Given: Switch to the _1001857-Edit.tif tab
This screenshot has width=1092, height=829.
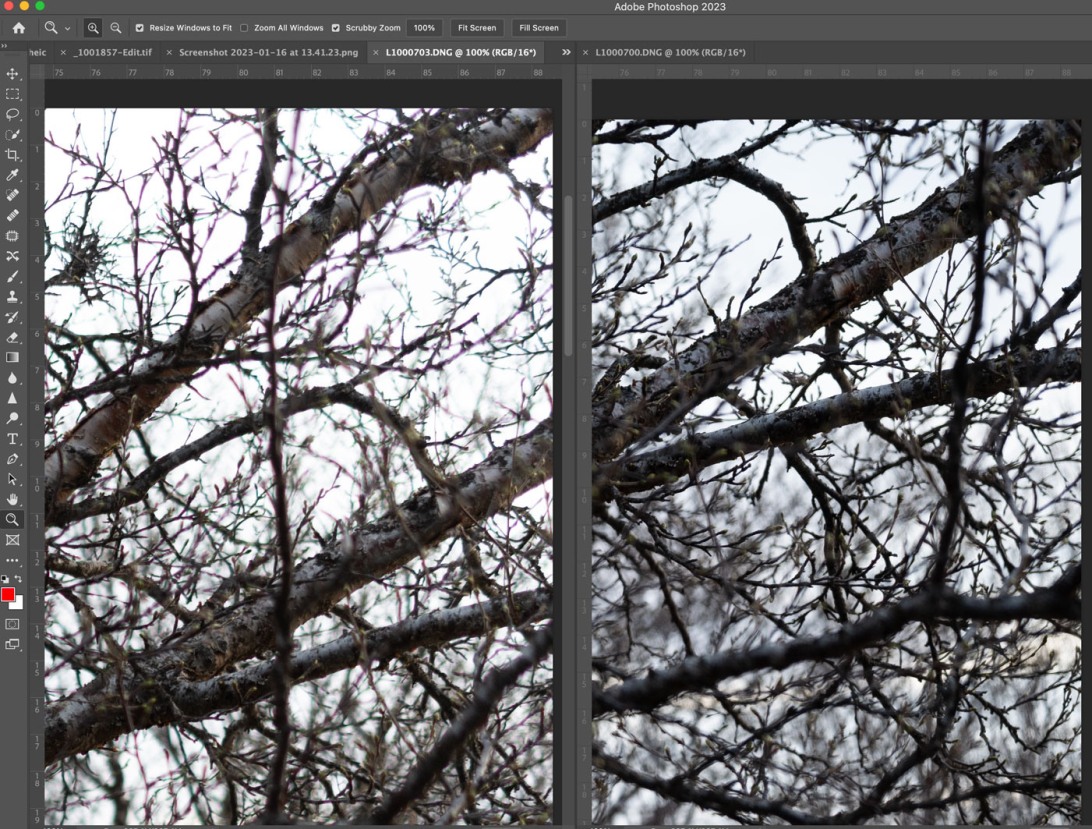Looking at the screenshot, I should 112,52.
